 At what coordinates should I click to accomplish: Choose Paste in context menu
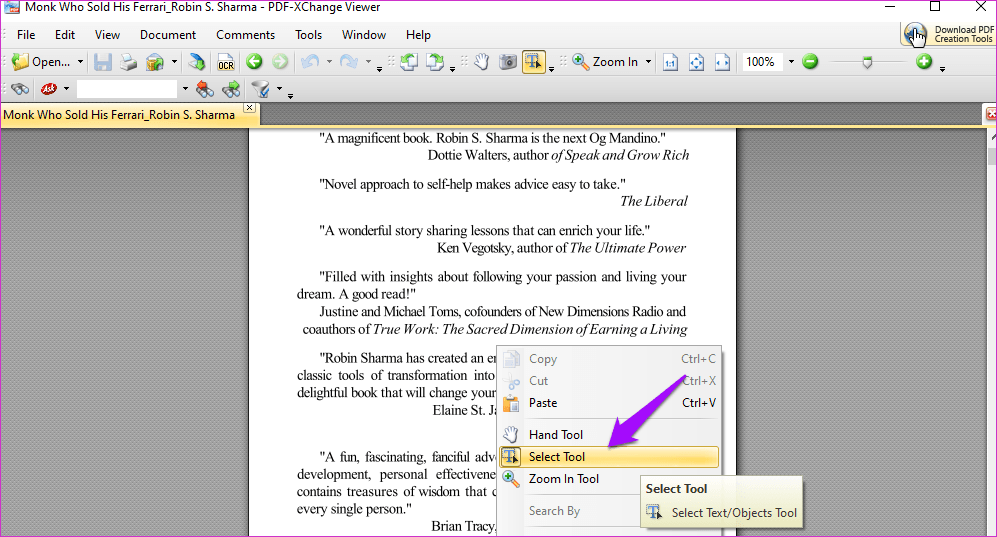point(609,403)
